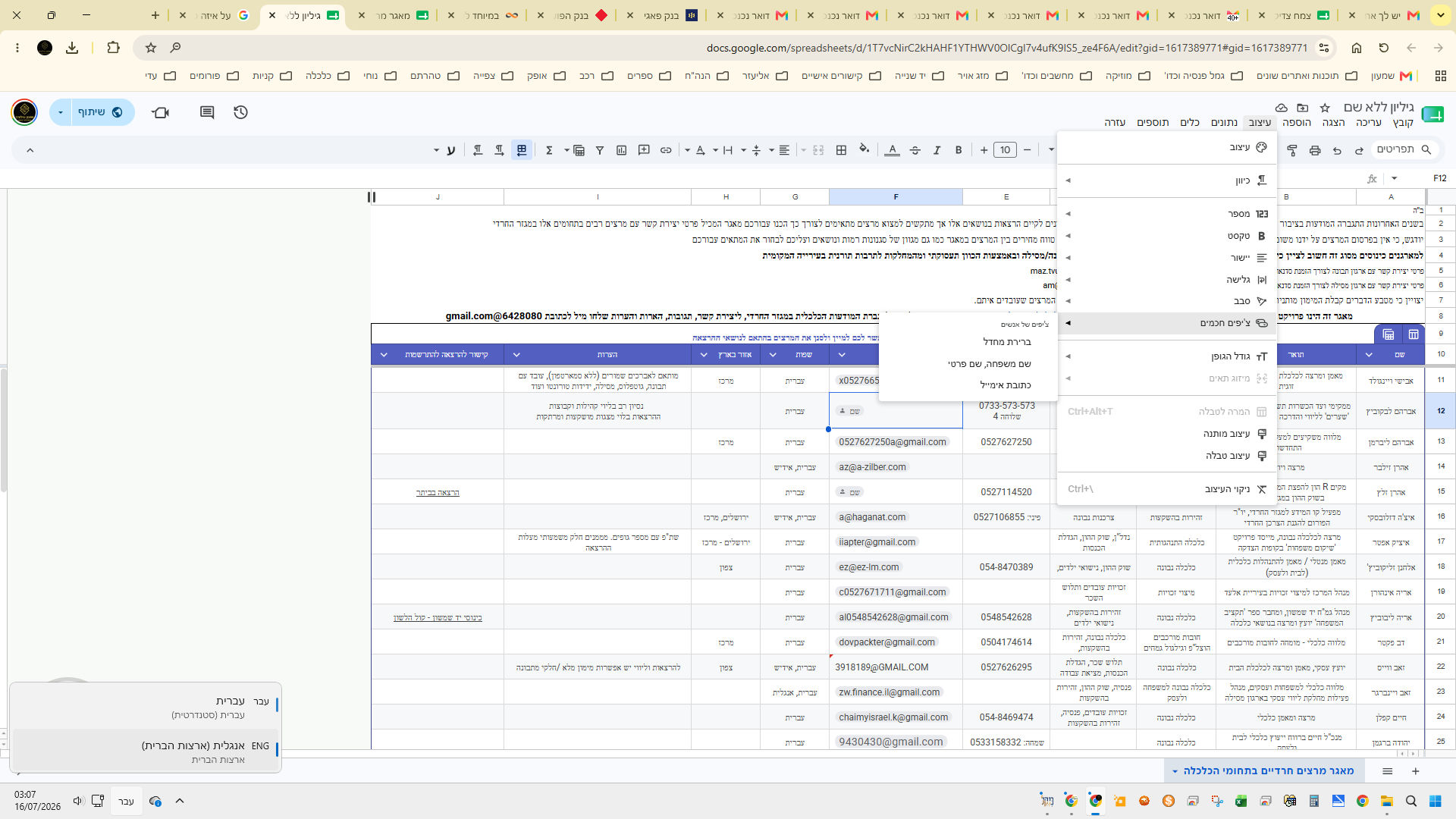Open the שם column filter dropdown

1369,355
